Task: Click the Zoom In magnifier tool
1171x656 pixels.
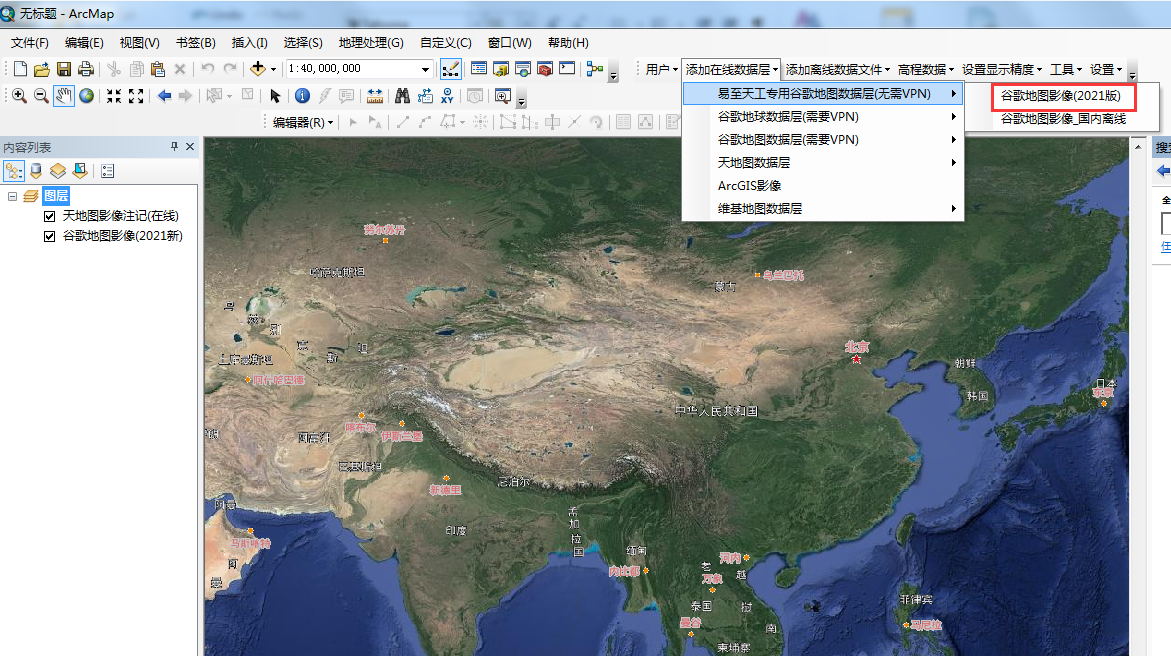Action: pyautogui.click(x=19, y=96)
